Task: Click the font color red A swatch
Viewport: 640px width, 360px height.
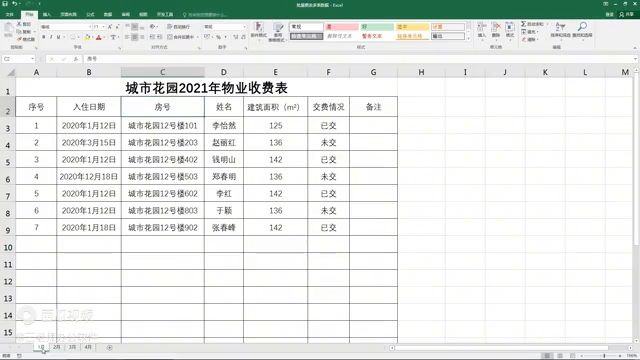Action: (x=98, y=37)
